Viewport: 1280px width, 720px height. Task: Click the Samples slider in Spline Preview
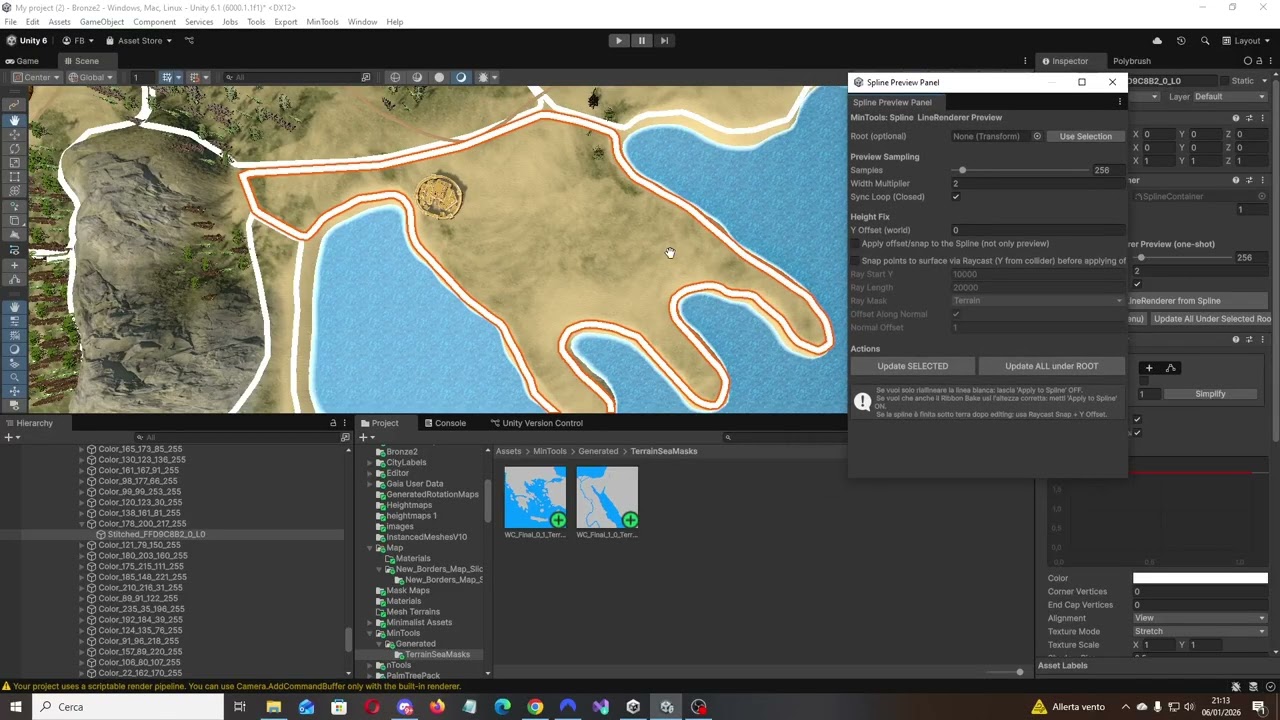(1020, 170)
